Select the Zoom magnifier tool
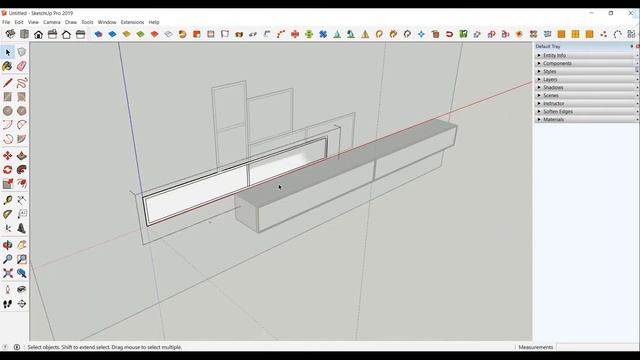Image resolution: width=640 pixels, height=360 pixels. click(x=8, y=259)
